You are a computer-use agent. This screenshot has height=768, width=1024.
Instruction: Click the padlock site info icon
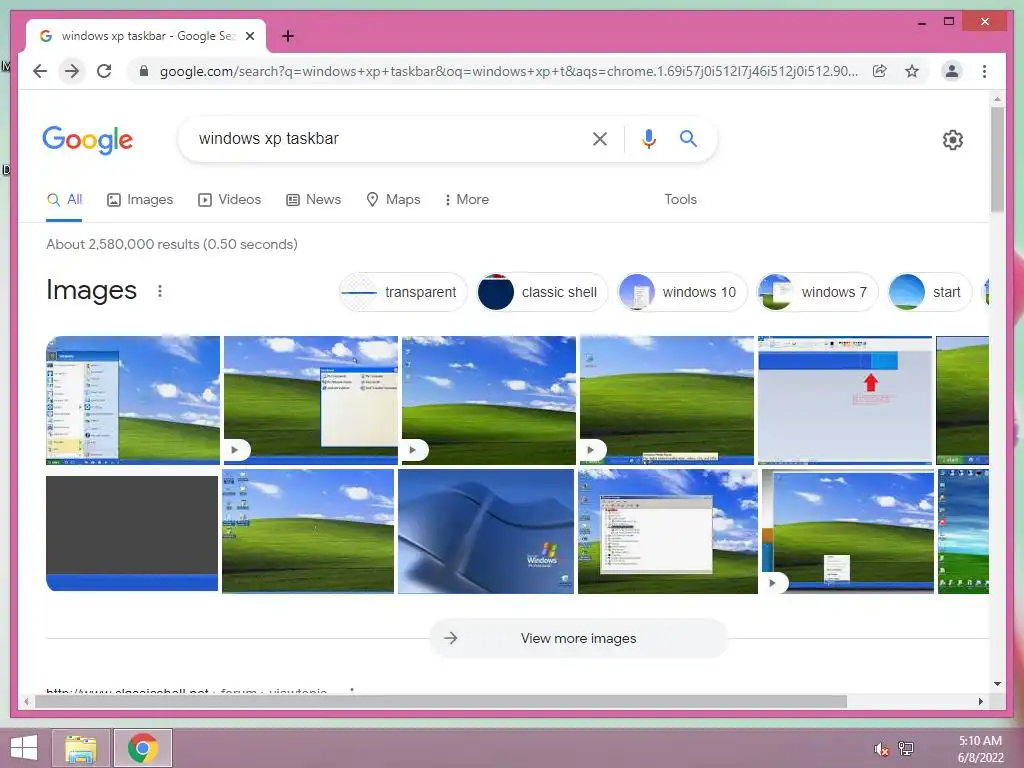144,71
